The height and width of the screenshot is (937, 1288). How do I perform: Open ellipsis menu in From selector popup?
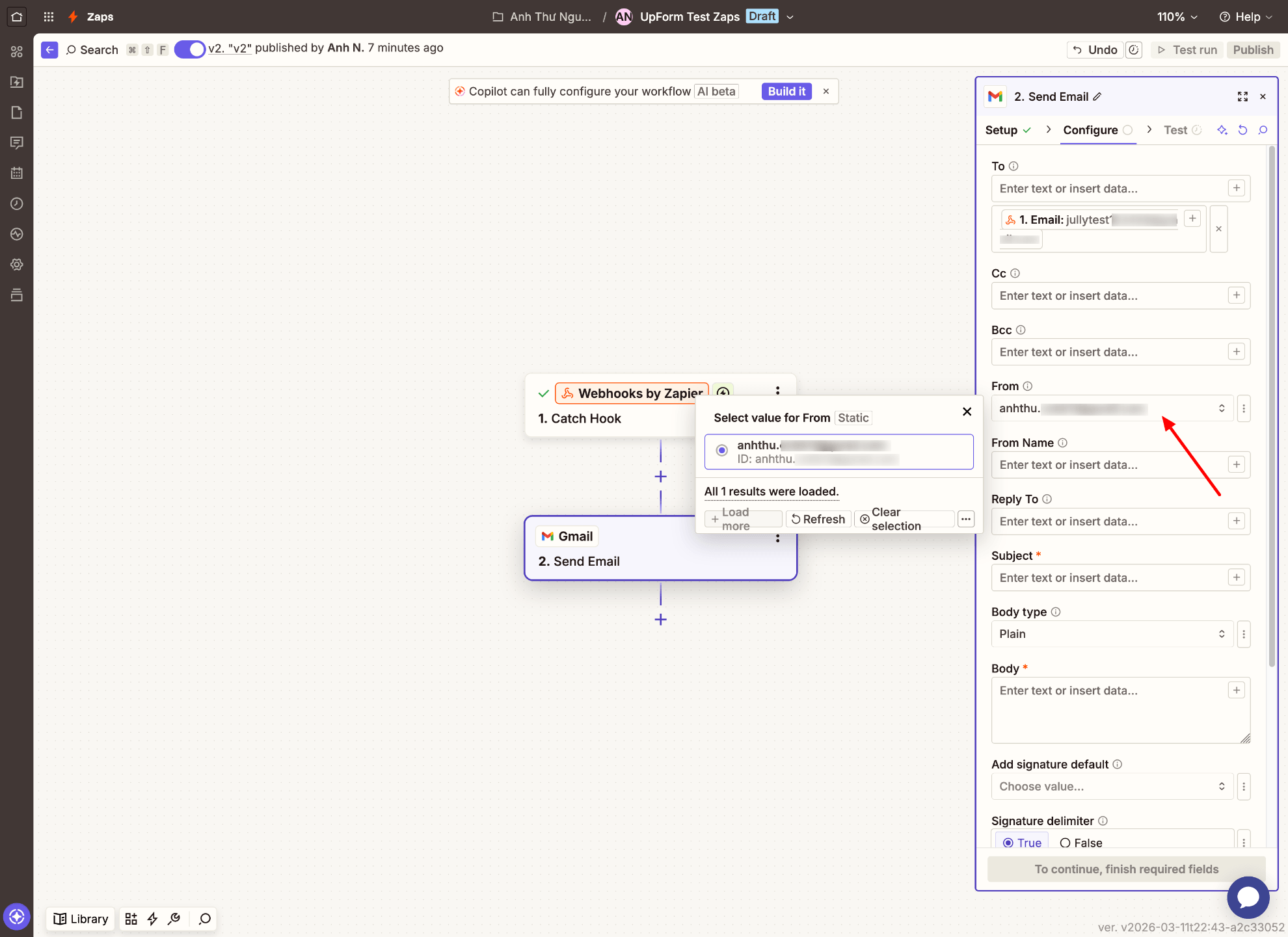pos(966,519)
